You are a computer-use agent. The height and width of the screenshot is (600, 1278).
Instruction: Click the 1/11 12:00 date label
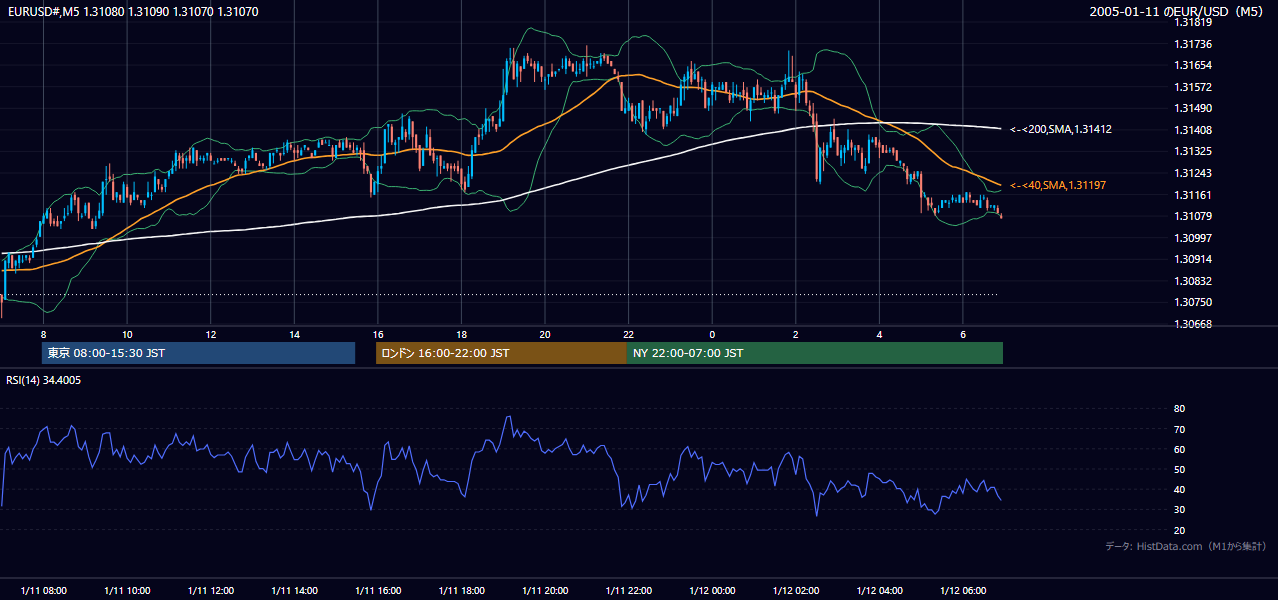tap(210, 591)
